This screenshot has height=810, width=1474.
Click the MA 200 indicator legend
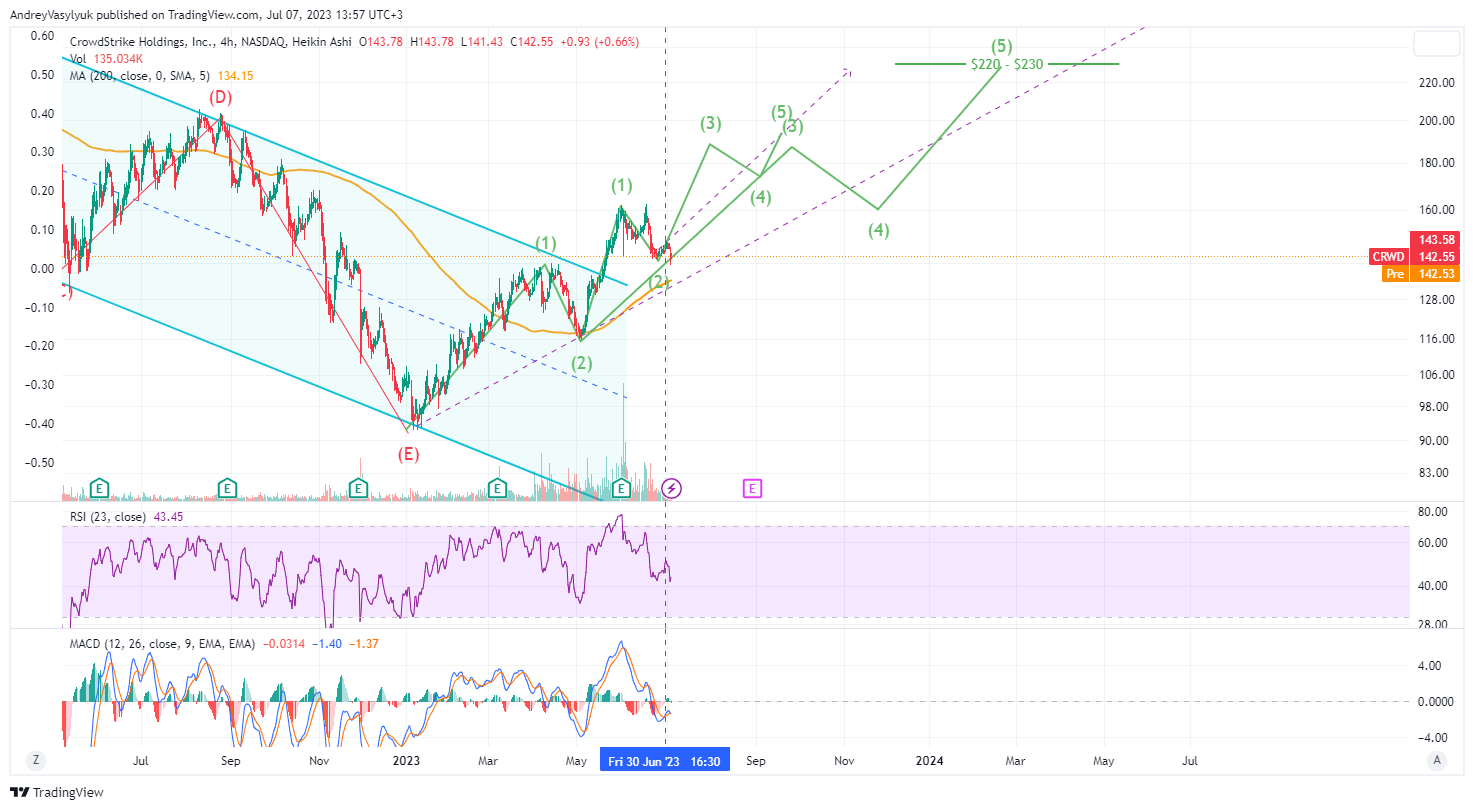pyautogui.click(x=161, y=76)
